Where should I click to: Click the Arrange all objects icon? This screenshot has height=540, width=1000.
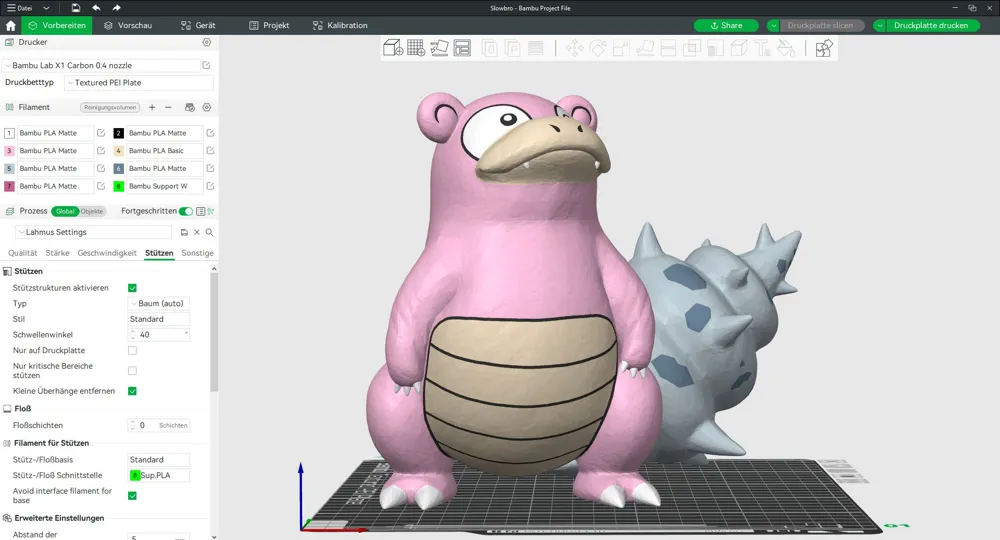click(x=462, y=48)
